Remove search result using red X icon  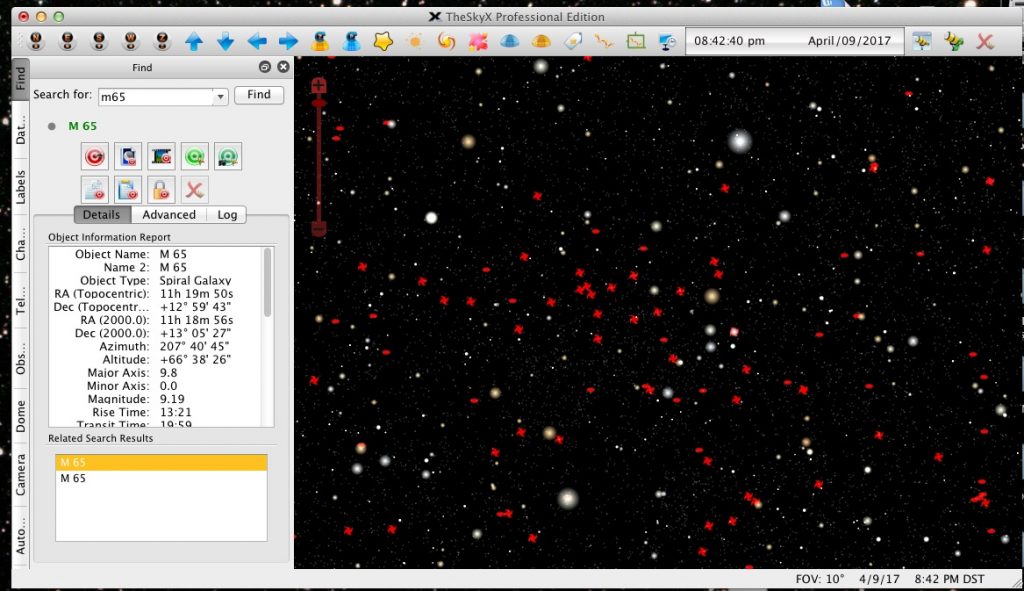[x=194, y=189]
